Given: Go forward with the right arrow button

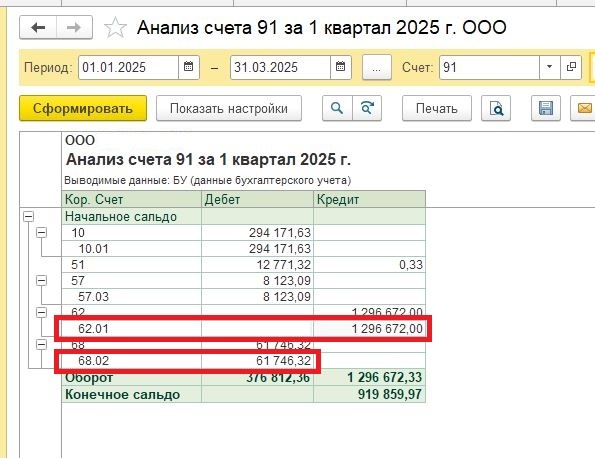Looking at the screenshot, I should pos(74,27).
